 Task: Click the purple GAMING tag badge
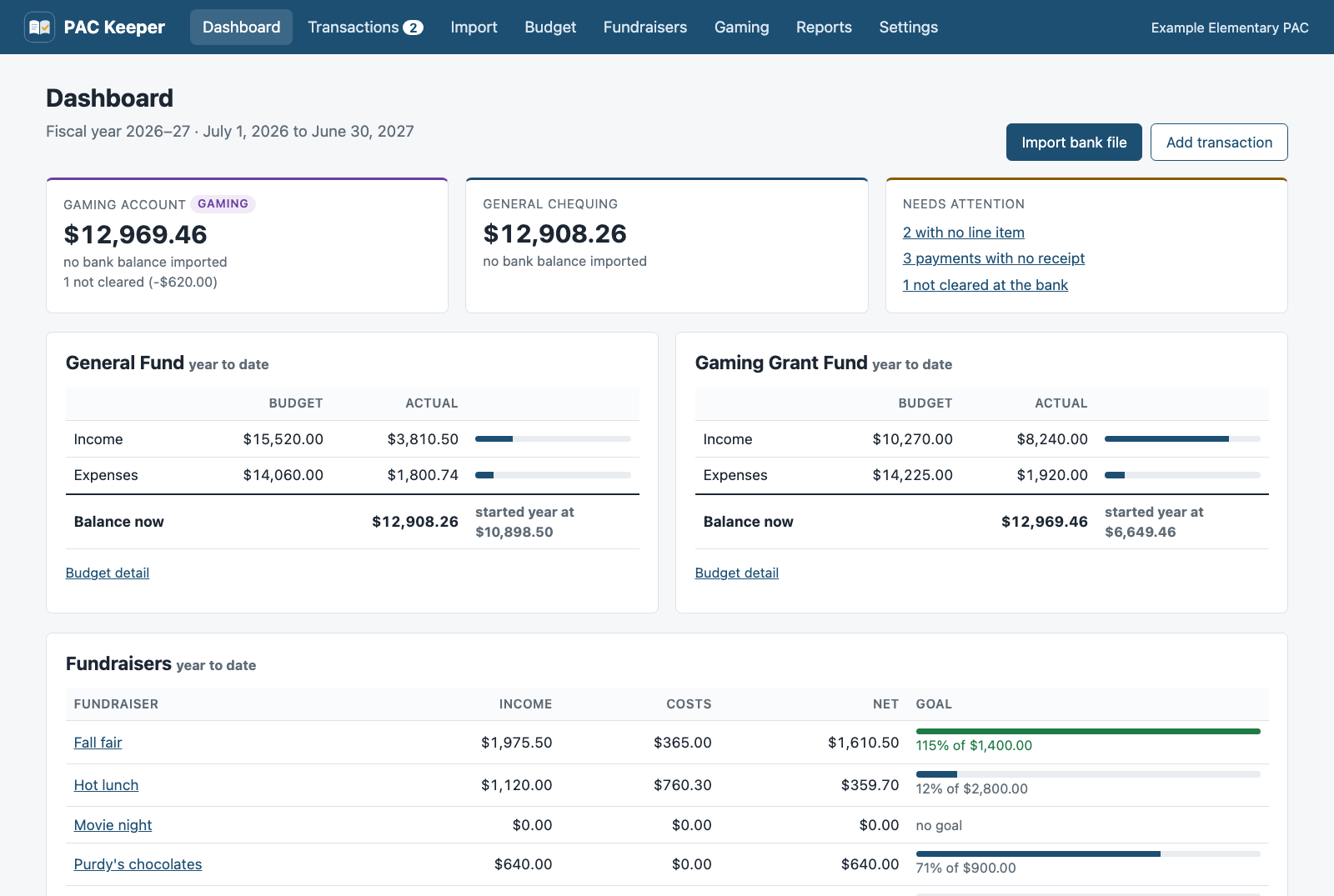[x=223, y=203]
